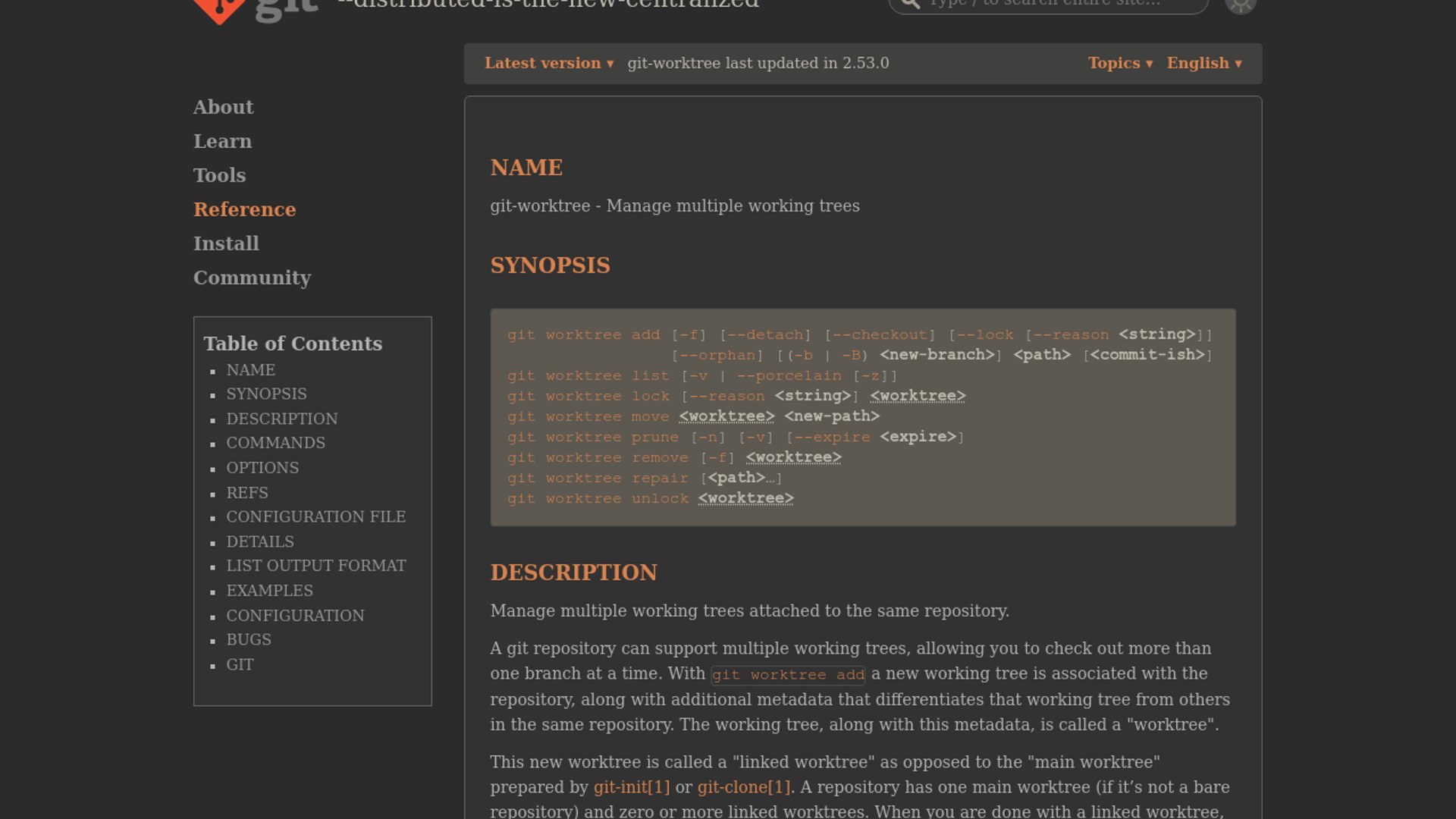Jump to BUGS in Table of Contents
The height and width of the screenshot is (819, 1456).
248,639
